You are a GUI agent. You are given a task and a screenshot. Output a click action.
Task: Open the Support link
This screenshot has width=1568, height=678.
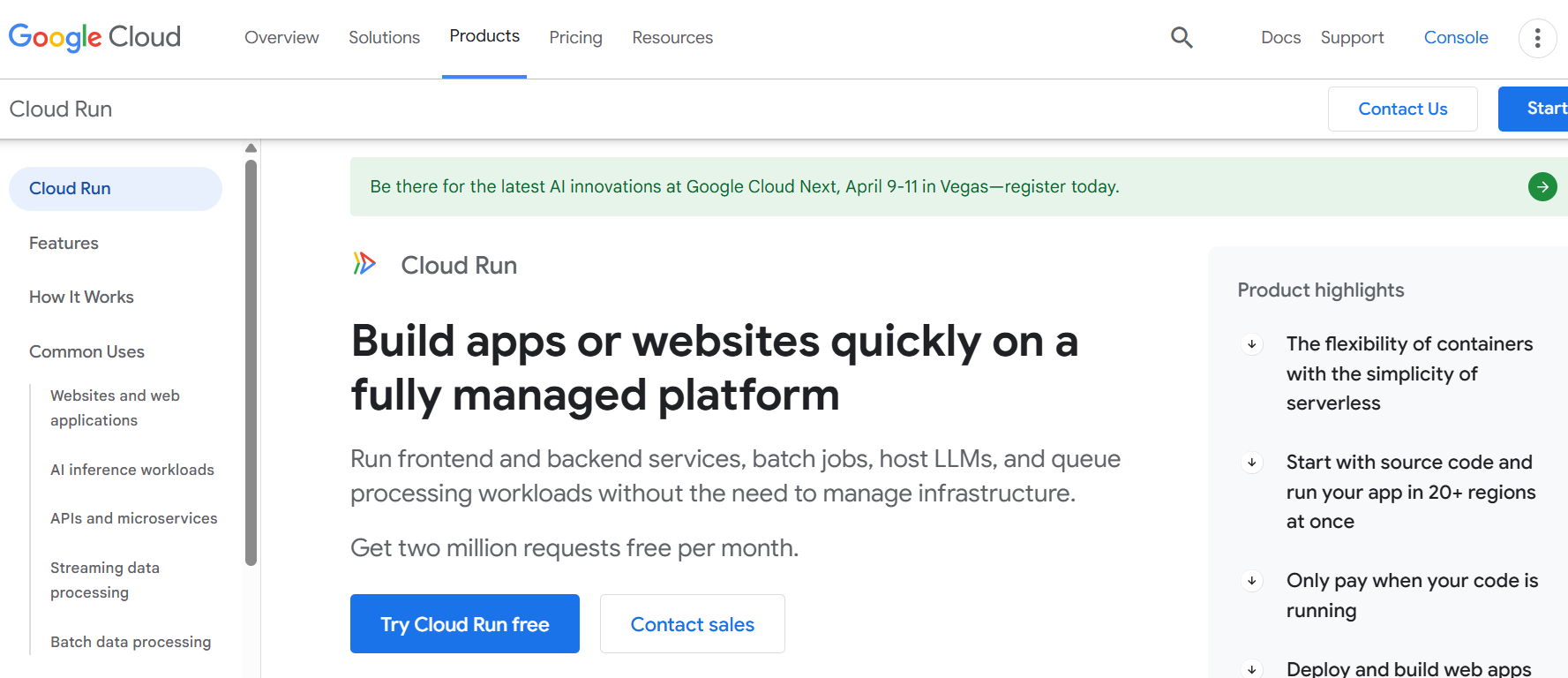[1352, 37]
